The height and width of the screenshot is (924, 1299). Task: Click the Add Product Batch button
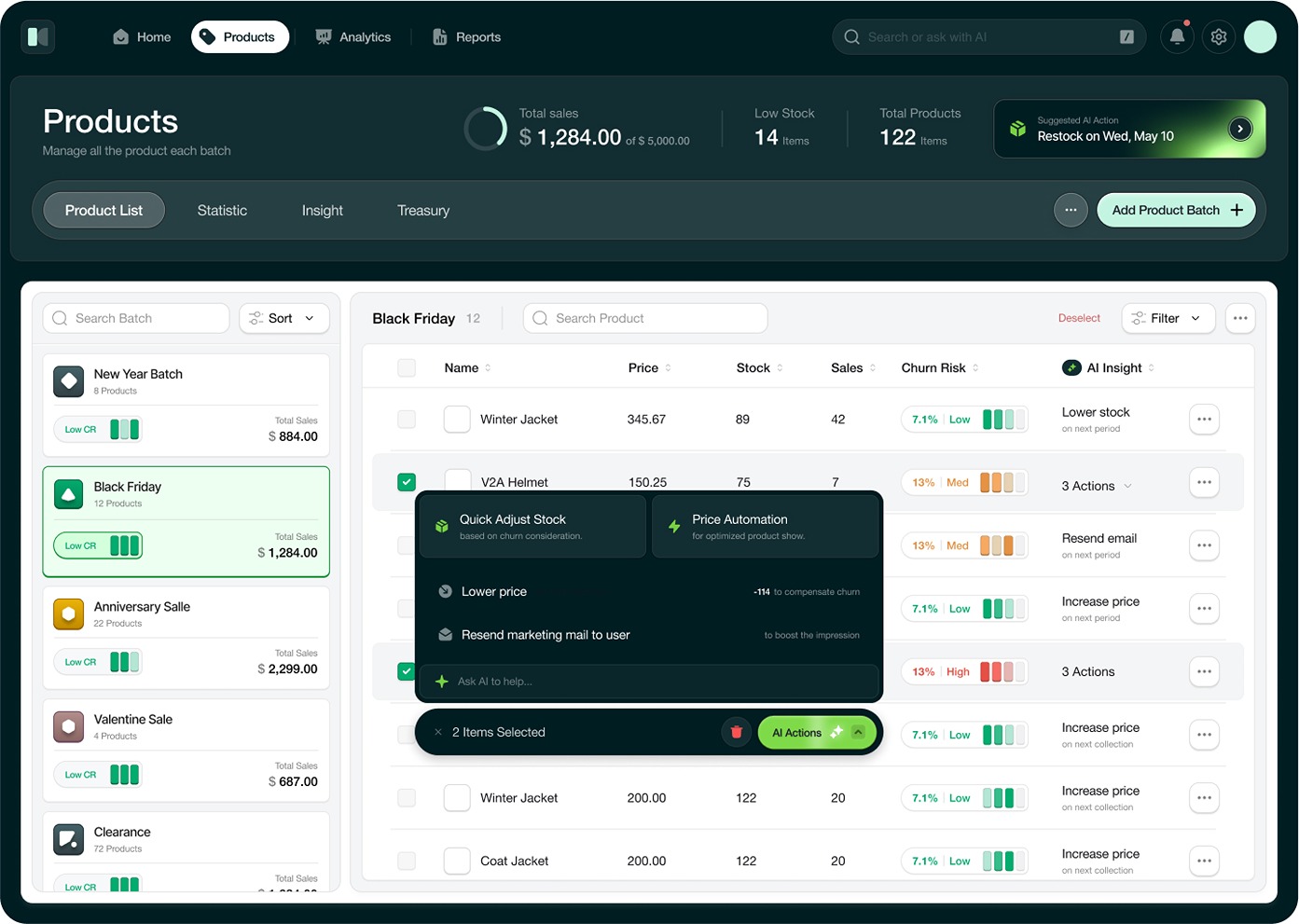[x=1176, y=210]
